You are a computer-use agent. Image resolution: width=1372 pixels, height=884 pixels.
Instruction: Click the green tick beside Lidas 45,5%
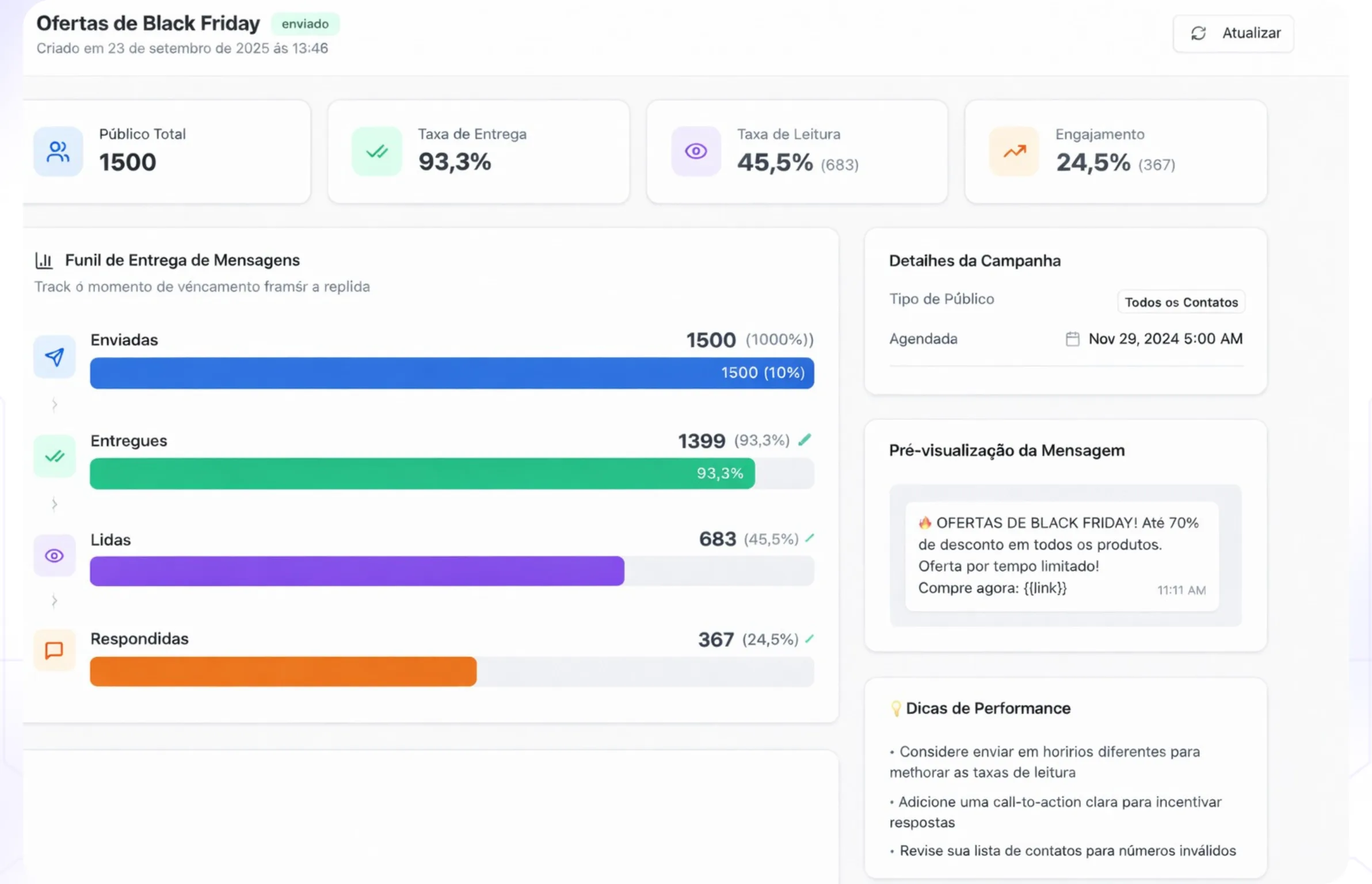(810, 538)
